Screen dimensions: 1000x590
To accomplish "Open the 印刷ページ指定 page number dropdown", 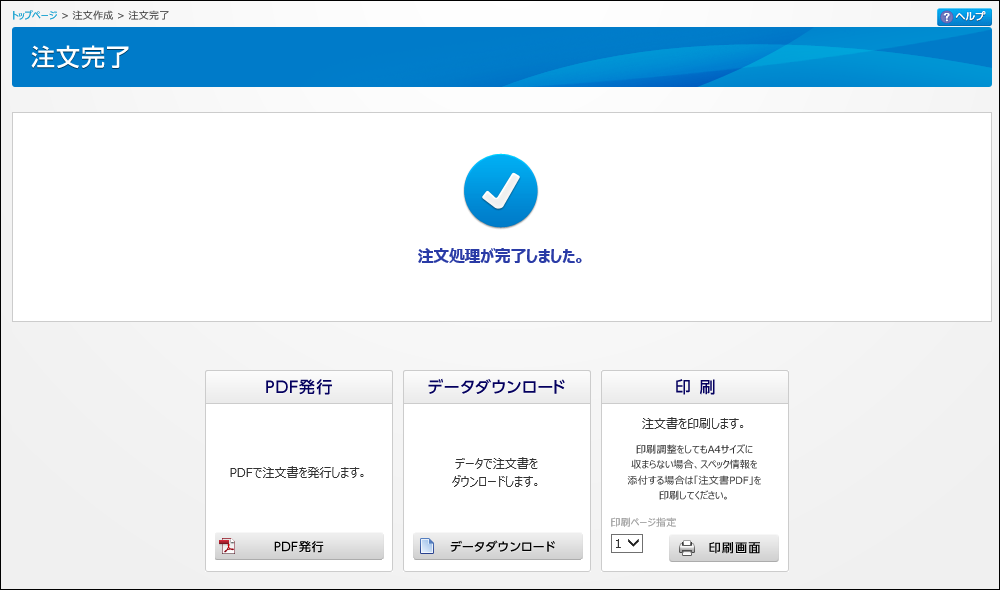I will click(x=627, y=543).
